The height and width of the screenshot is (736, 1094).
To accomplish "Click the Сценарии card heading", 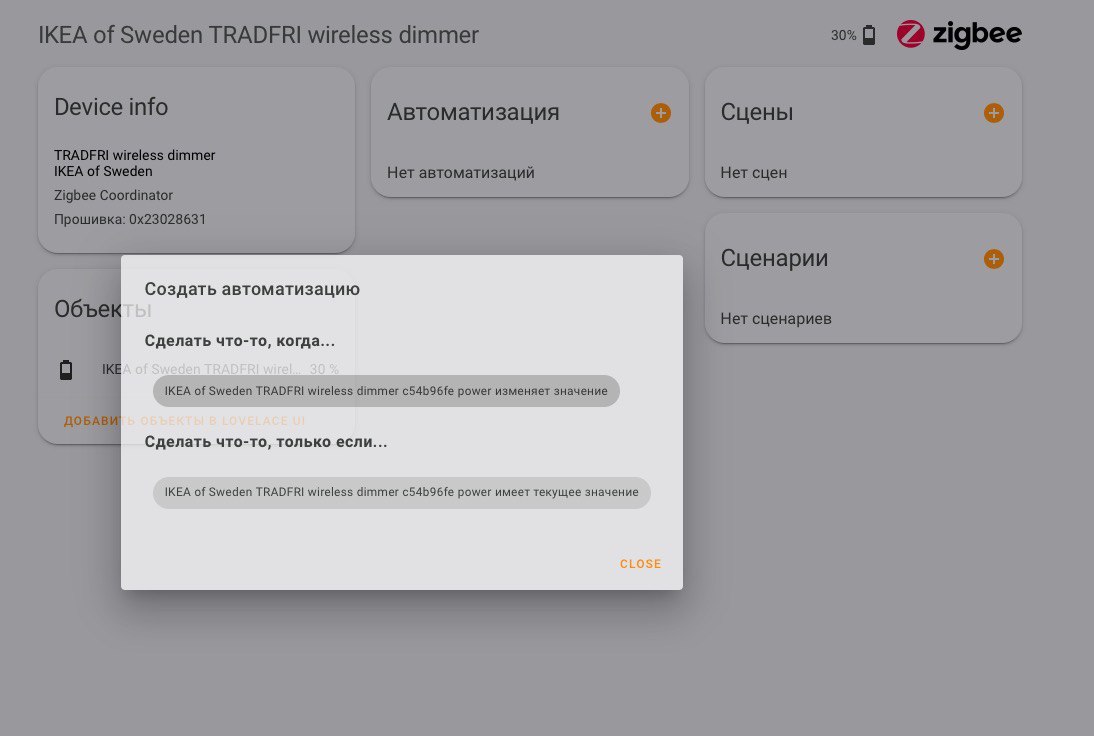I will coord(774,258).
